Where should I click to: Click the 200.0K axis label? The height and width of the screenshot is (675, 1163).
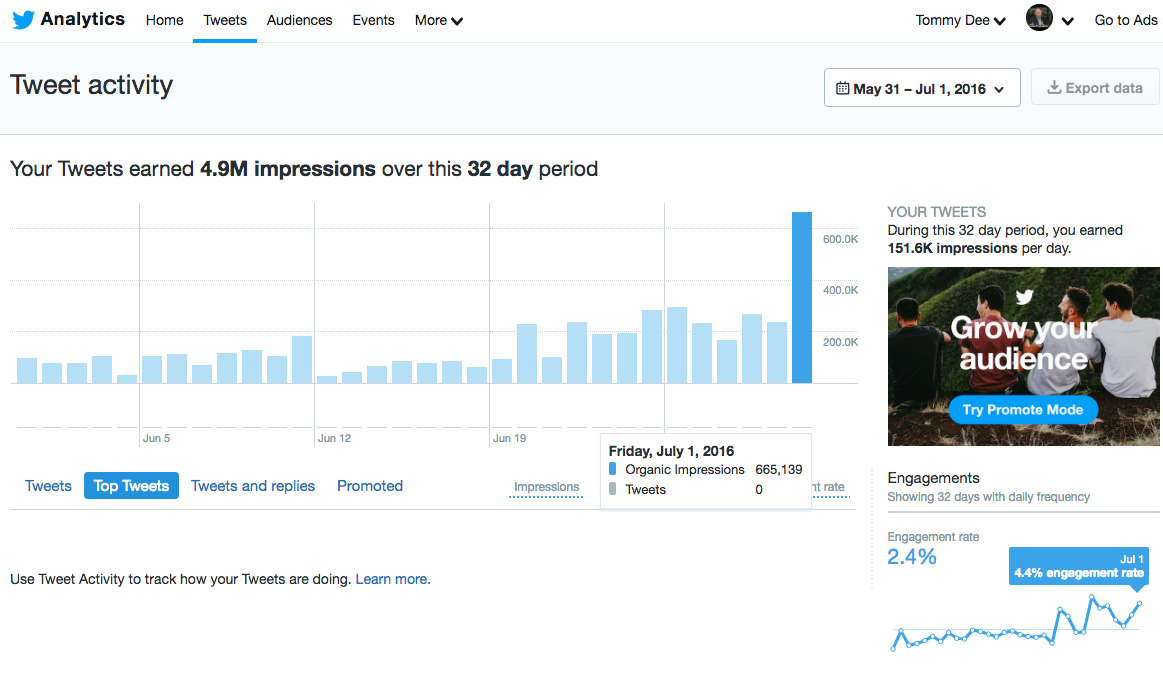pyautogui.click(x=840, y=342)
